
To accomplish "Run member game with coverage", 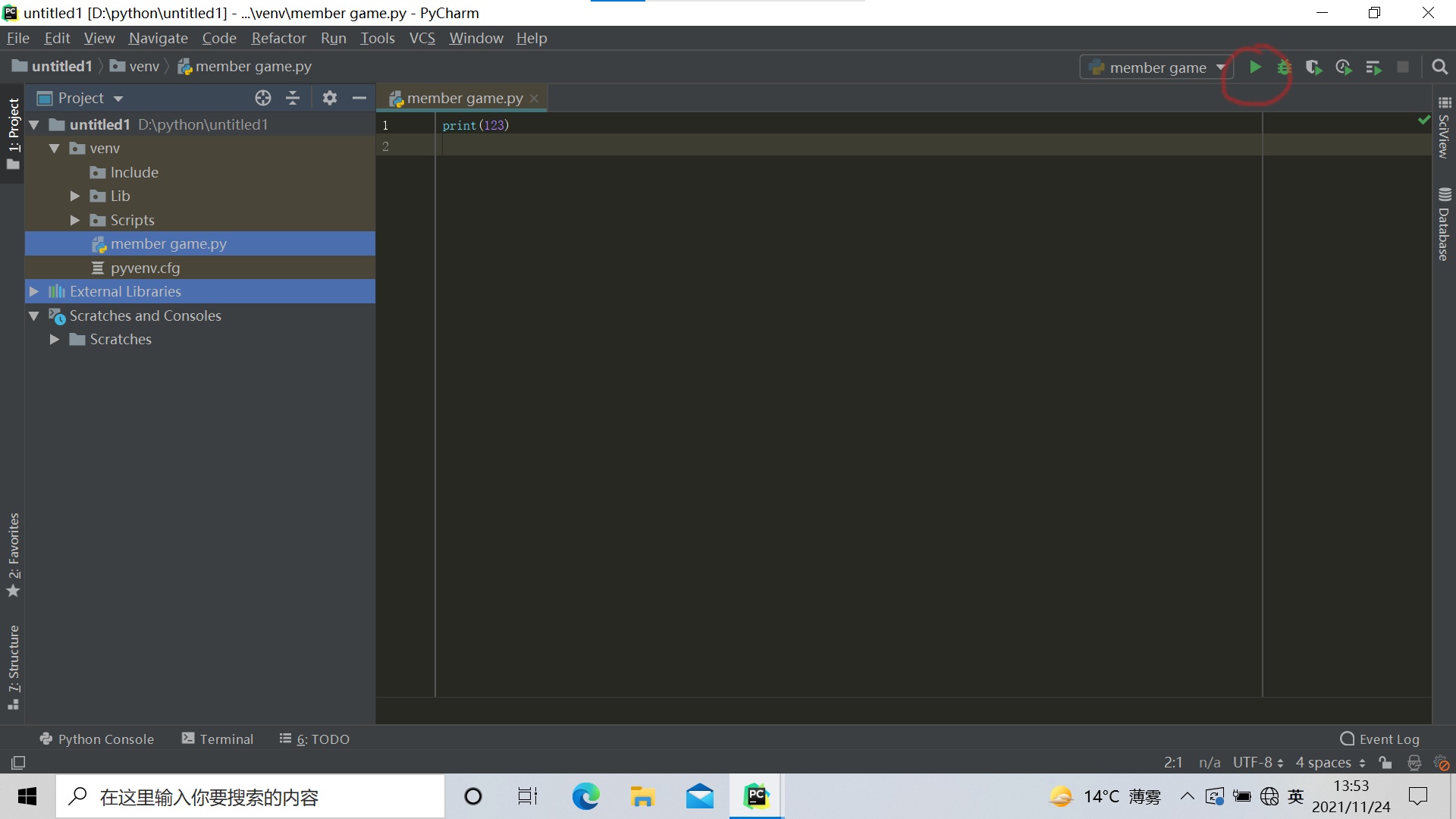I will 1314,67.
